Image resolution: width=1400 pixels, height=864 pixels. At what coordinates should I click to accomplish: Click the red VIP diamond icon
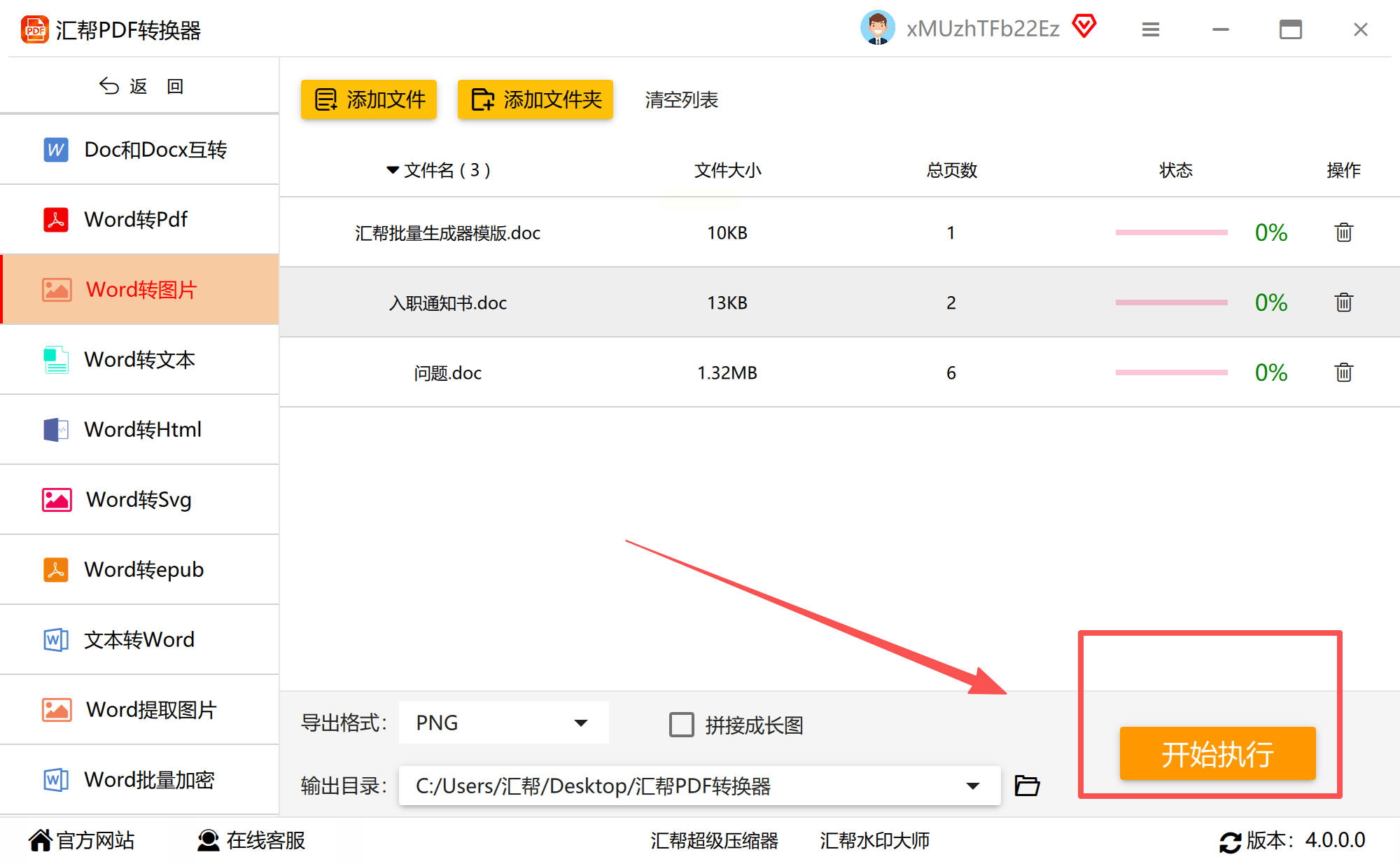pyautogui.click(x=1084, y=27)
